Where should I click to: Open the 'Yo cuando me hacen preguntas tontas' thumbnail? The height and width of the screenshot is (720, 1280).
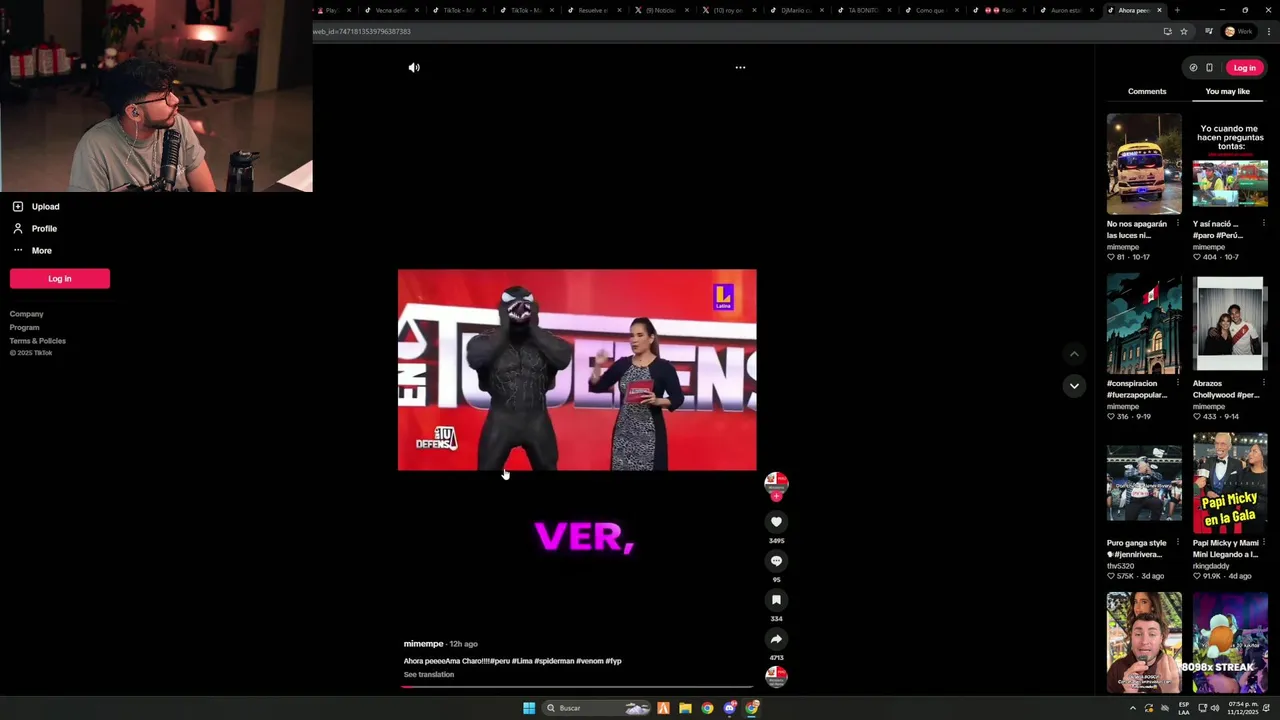click(1230, 164)
